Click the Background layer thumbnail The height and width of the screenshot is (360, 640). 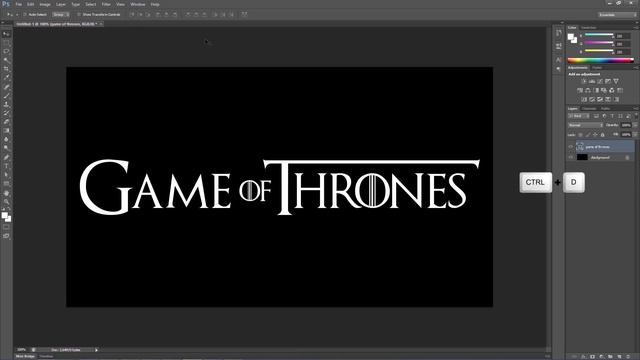click(582, 157)
